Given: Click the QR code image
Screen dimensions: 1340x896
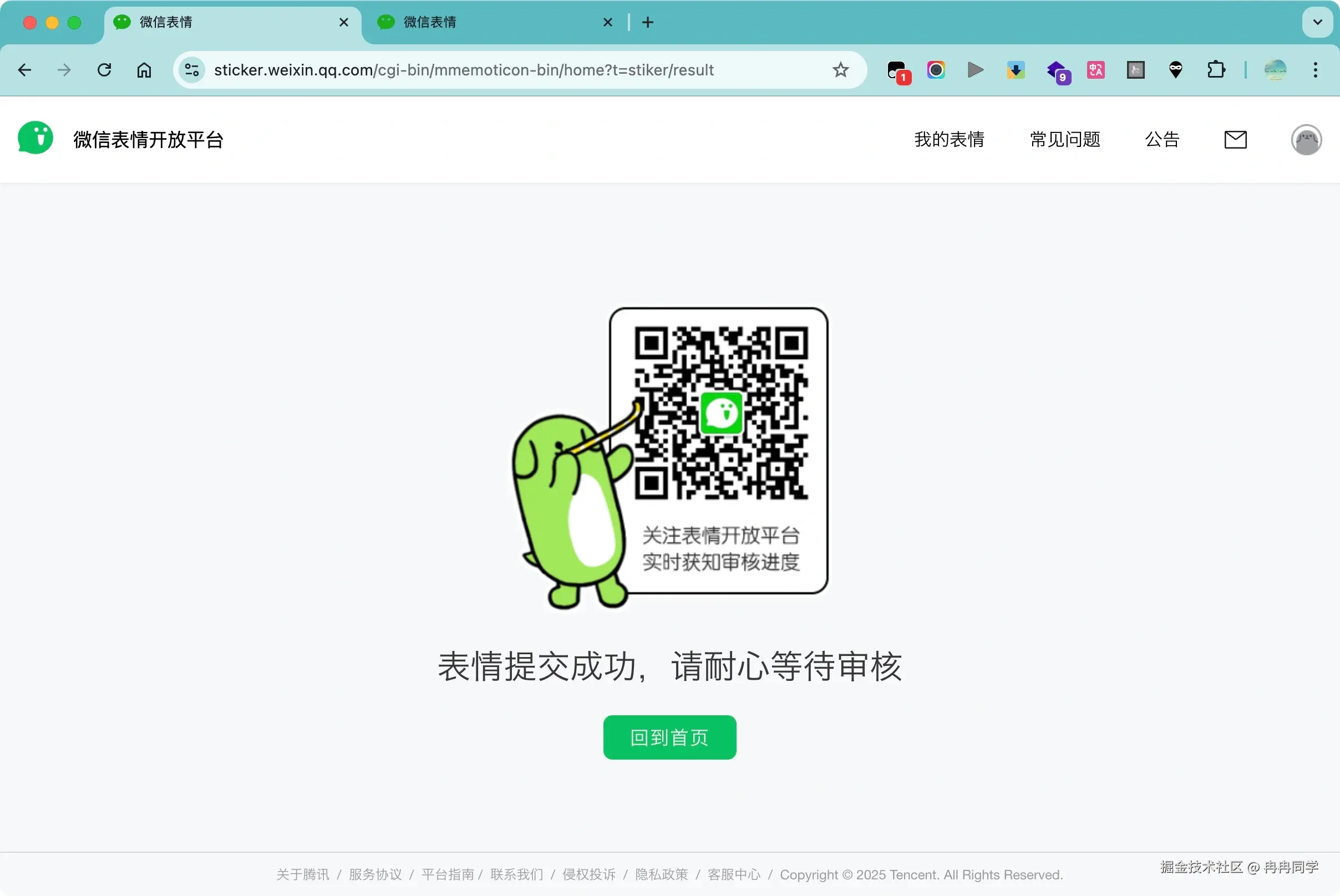Looking at the screenshot, I should (721, 413).
